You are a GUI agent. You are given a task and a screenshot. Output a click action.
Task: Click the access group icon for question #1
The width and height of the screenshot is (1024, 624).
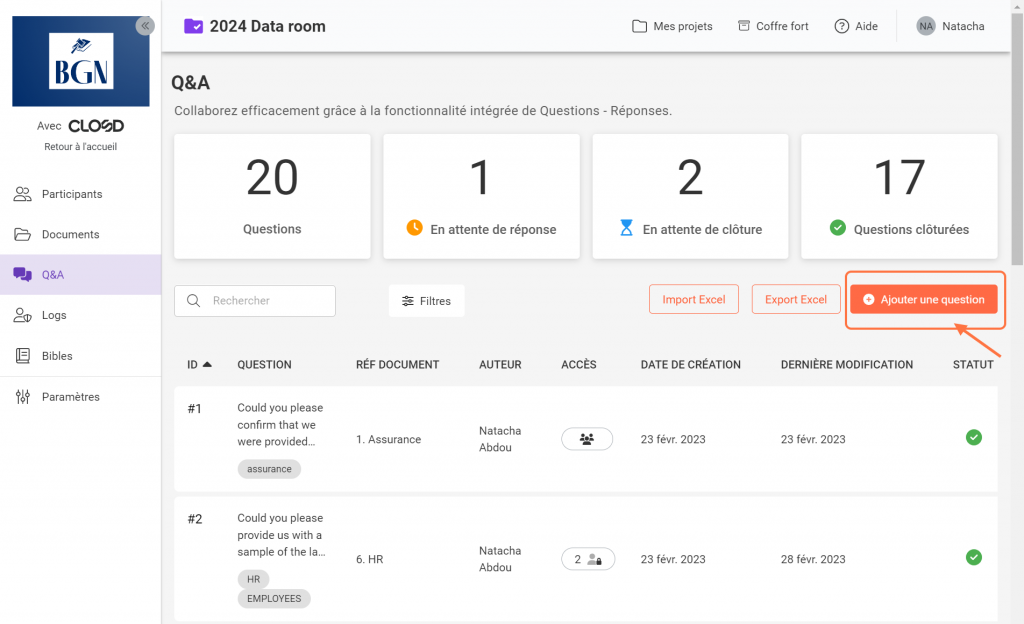pyautogui.click(x=587, y=439)
